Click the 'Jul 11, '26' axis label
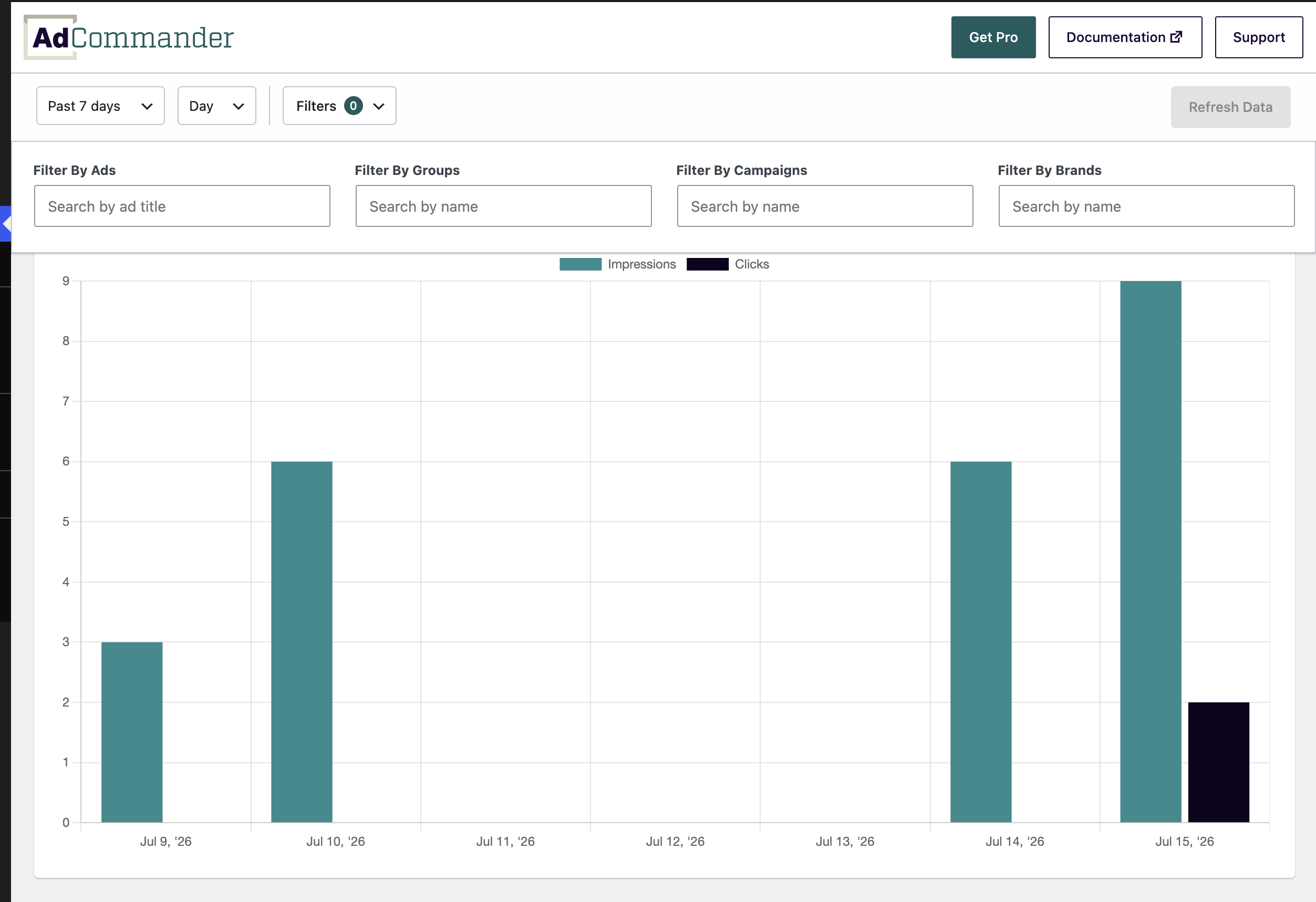Screen dimensions: 1316x902 pos(505,842)
